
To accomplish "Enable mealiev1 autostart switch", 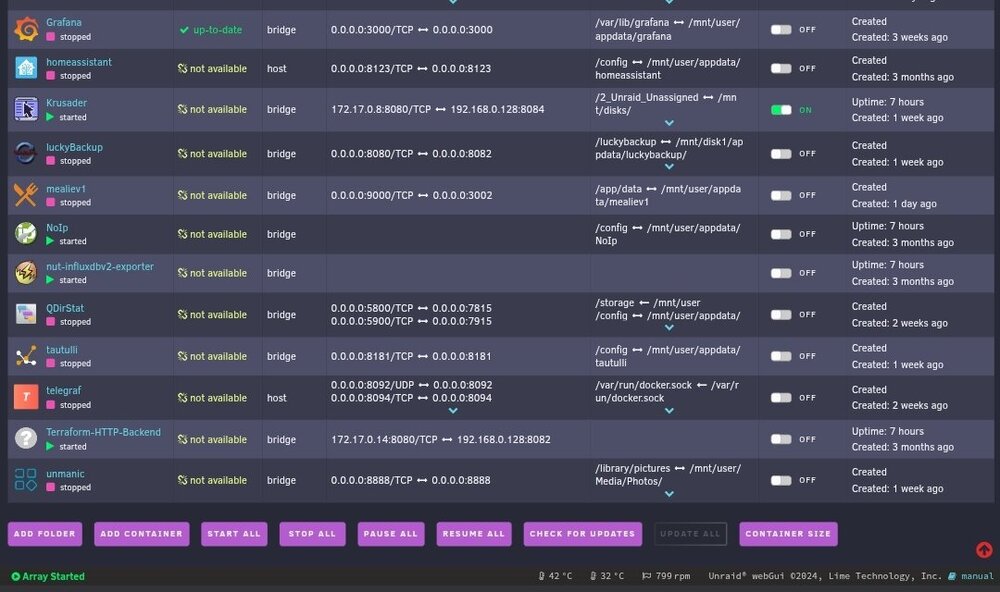I will pyautogui.click(x=781, y=195).
